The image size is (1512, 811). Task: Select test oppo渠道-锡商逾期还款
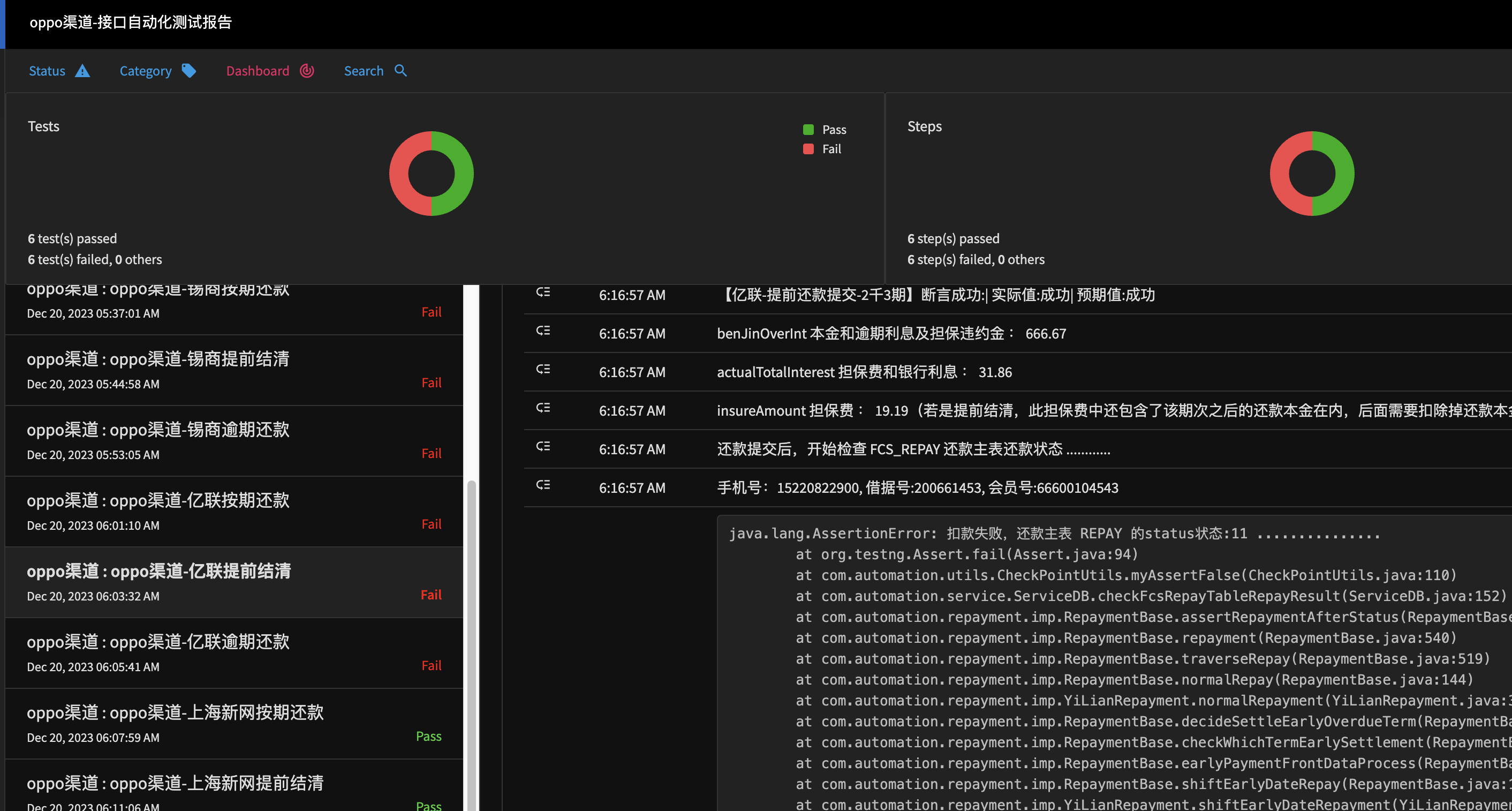(234, 441)
